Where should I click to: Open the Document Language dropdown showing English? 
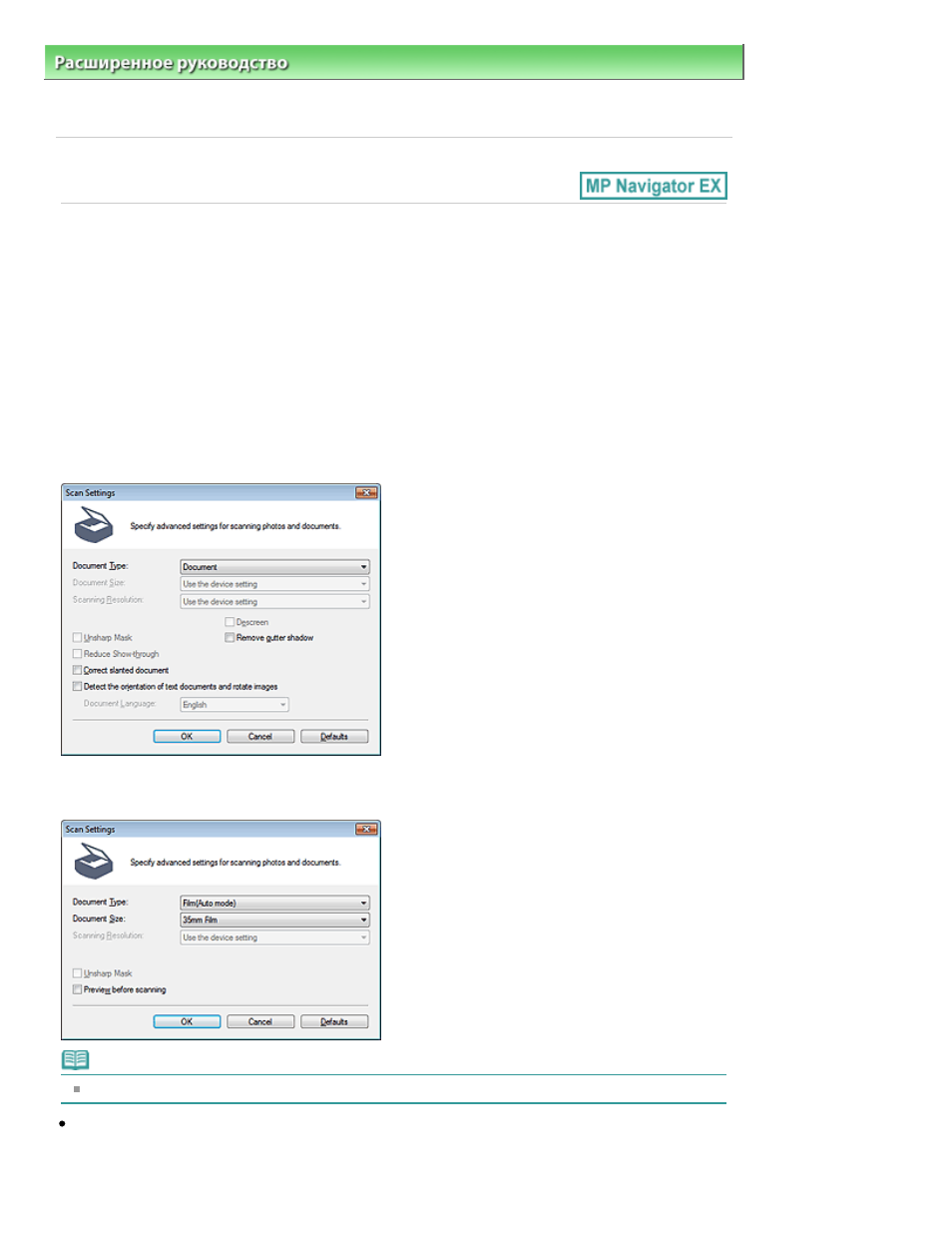point(235,705)
